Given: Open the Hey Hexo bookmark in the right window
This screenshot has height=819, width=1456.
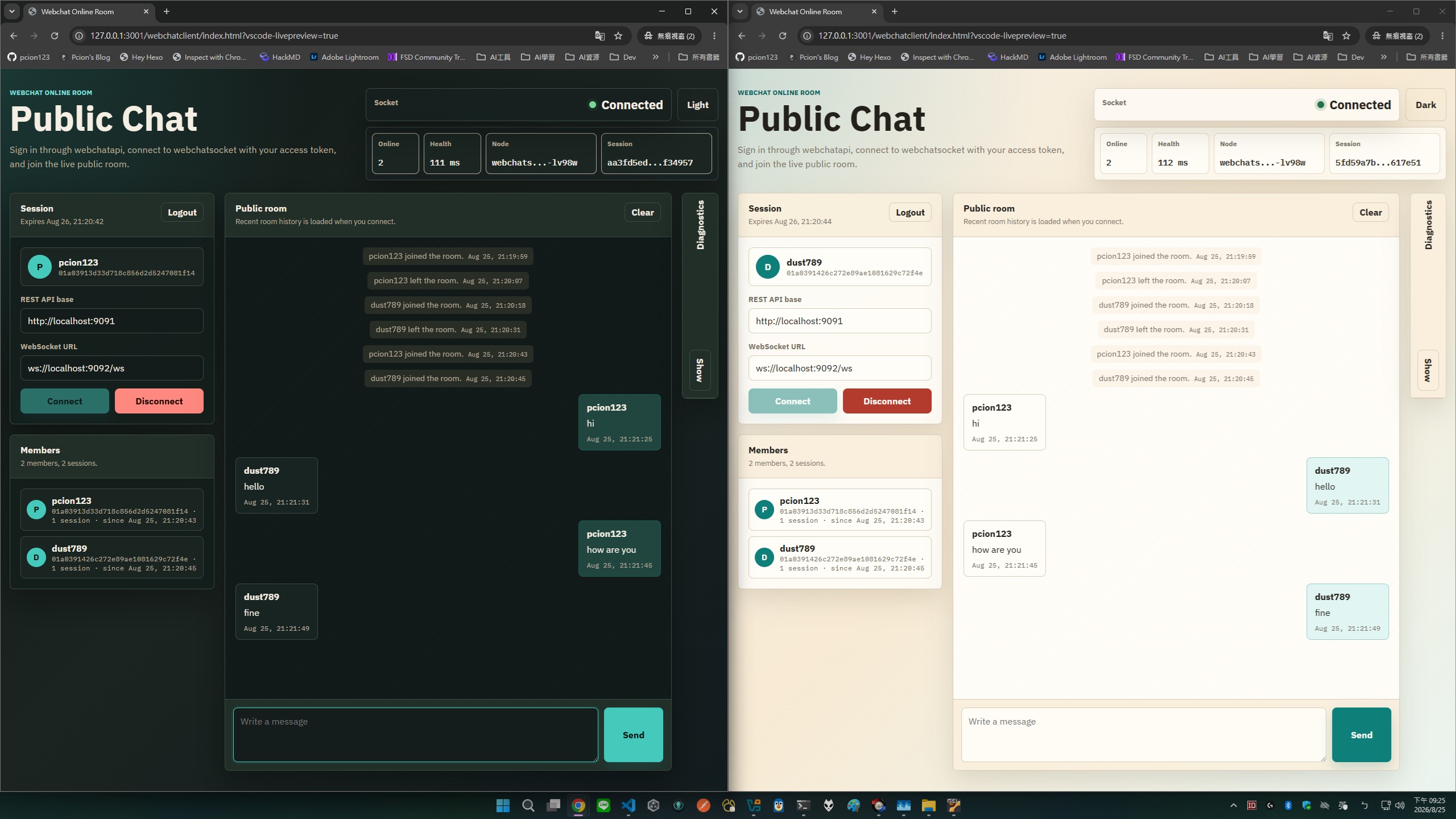Looking at the screenshot, I should 870,57.
